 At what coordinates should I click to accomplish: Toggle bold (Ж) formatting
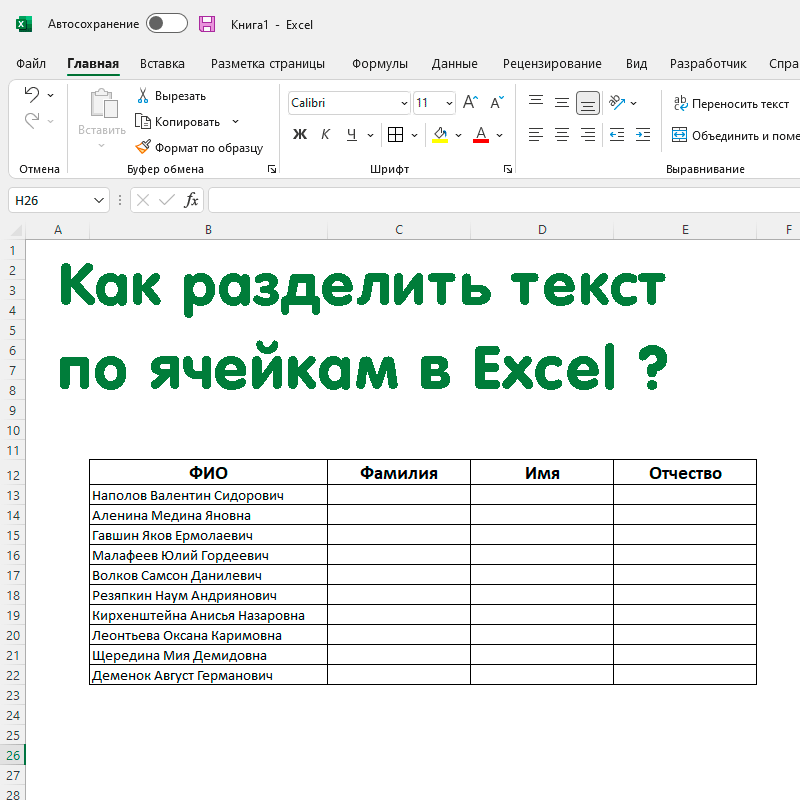[x=299, y=135]
